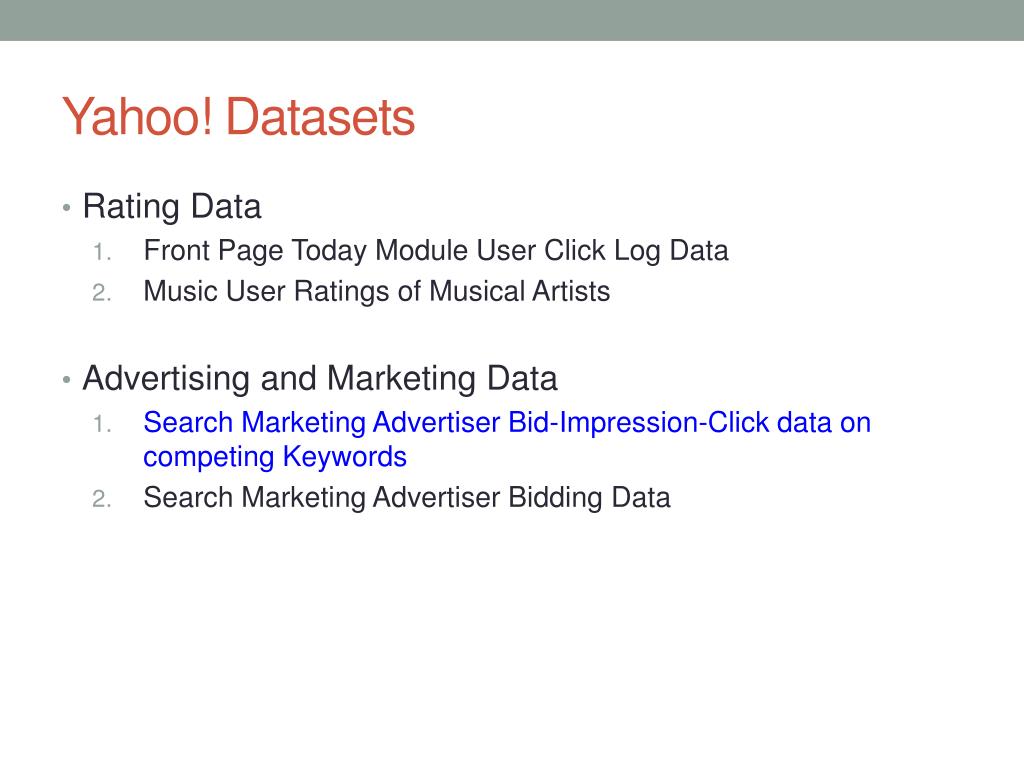This screenshot has height=768, width=1024.
Task: Click list number 1 before Front Page Today
Action: (x=102, y=252)
